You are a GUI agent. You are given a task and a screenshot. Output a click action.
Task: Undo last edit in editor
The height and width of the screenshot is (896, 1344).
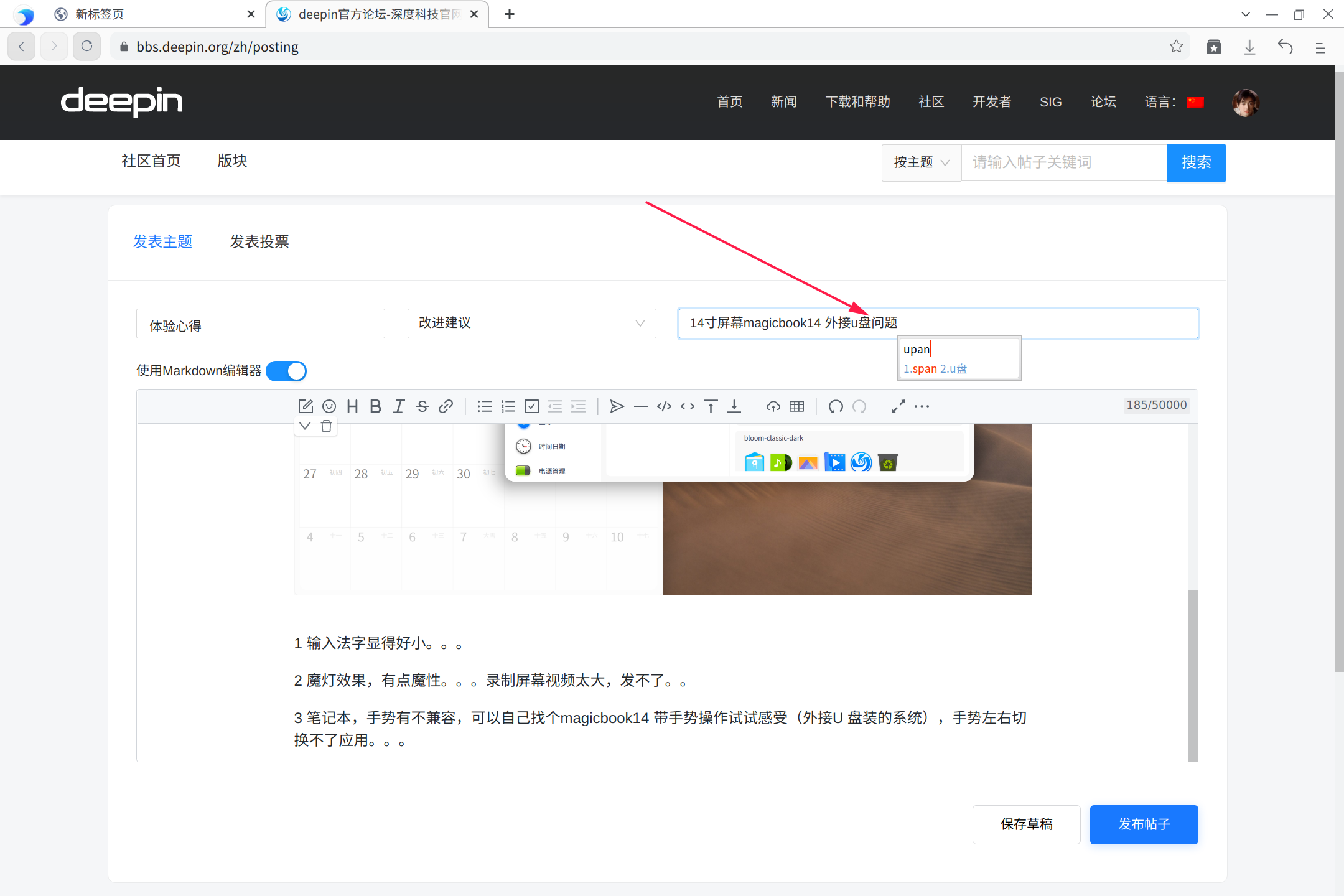(836, 406)
